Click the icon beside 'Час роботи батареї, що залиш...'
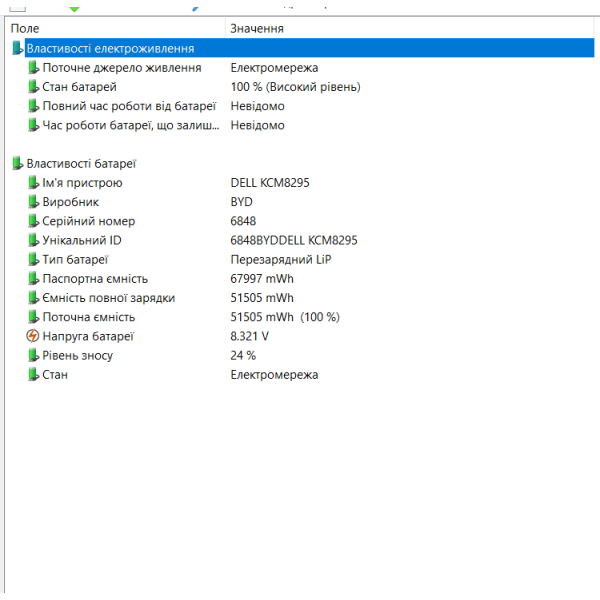The height and width of the screenshot is (600, 600). tap(33, 125)
